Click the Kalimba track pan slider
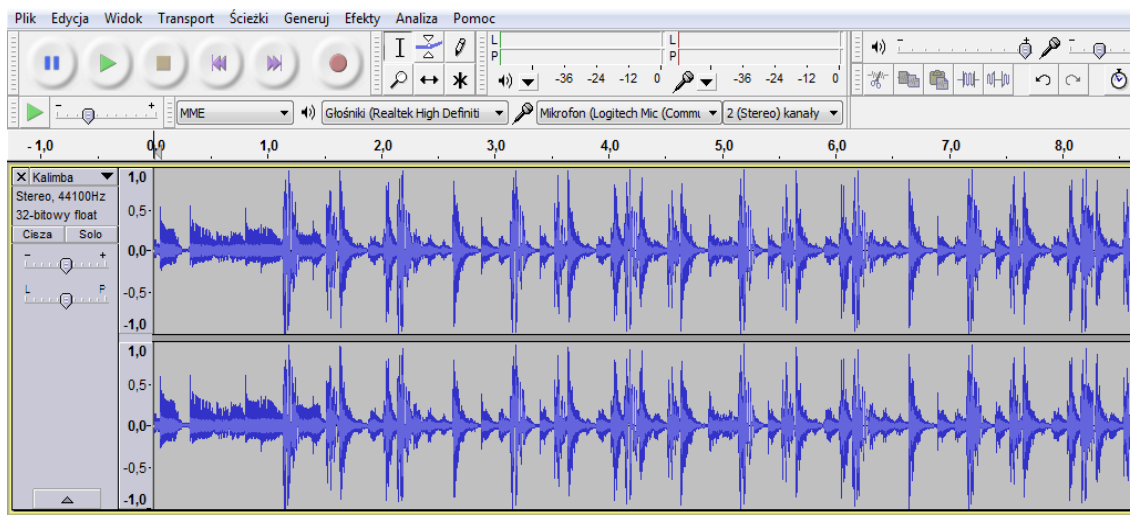1138x522 pixels. (x=66, y=299)
